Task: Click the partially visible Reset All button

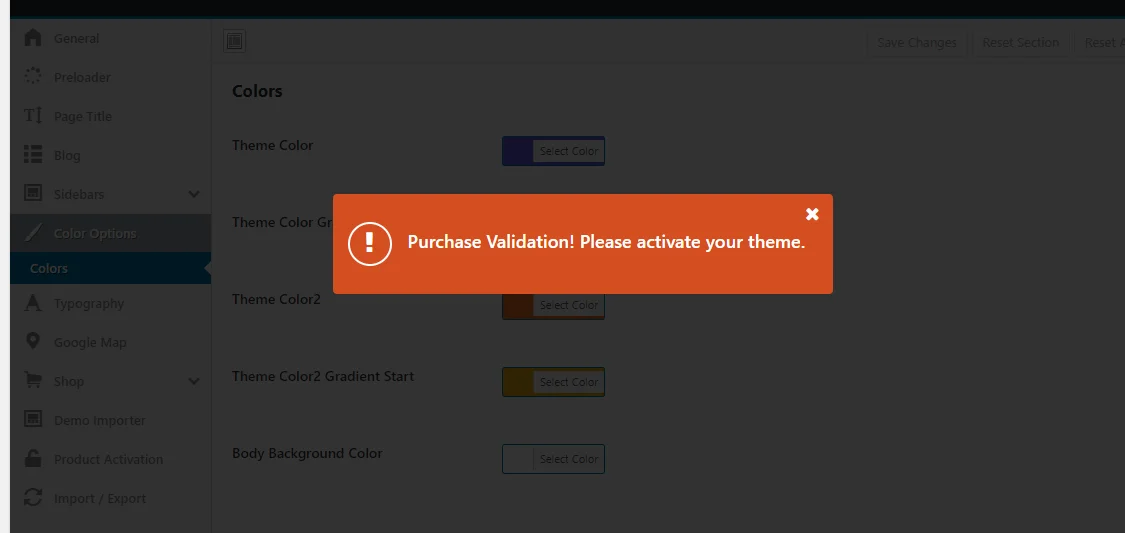Action: coord(1100,42)
